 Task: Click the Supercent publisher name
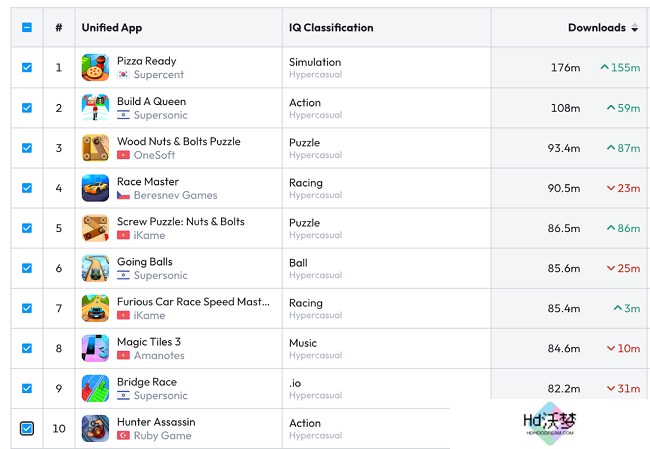[x=159, y=75]
